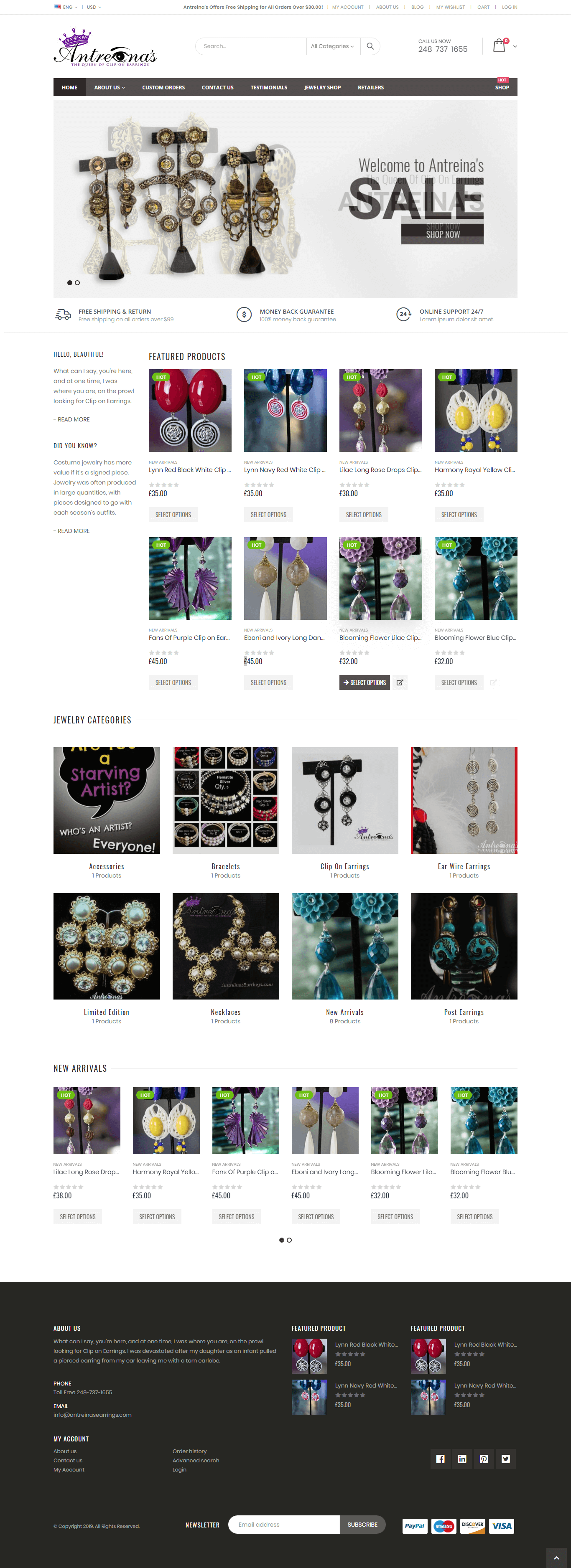The height and width of the screenshot is (1568, 571).
Task: Open the LinkedIn social icon in footer
Action: pos(462,1459)
